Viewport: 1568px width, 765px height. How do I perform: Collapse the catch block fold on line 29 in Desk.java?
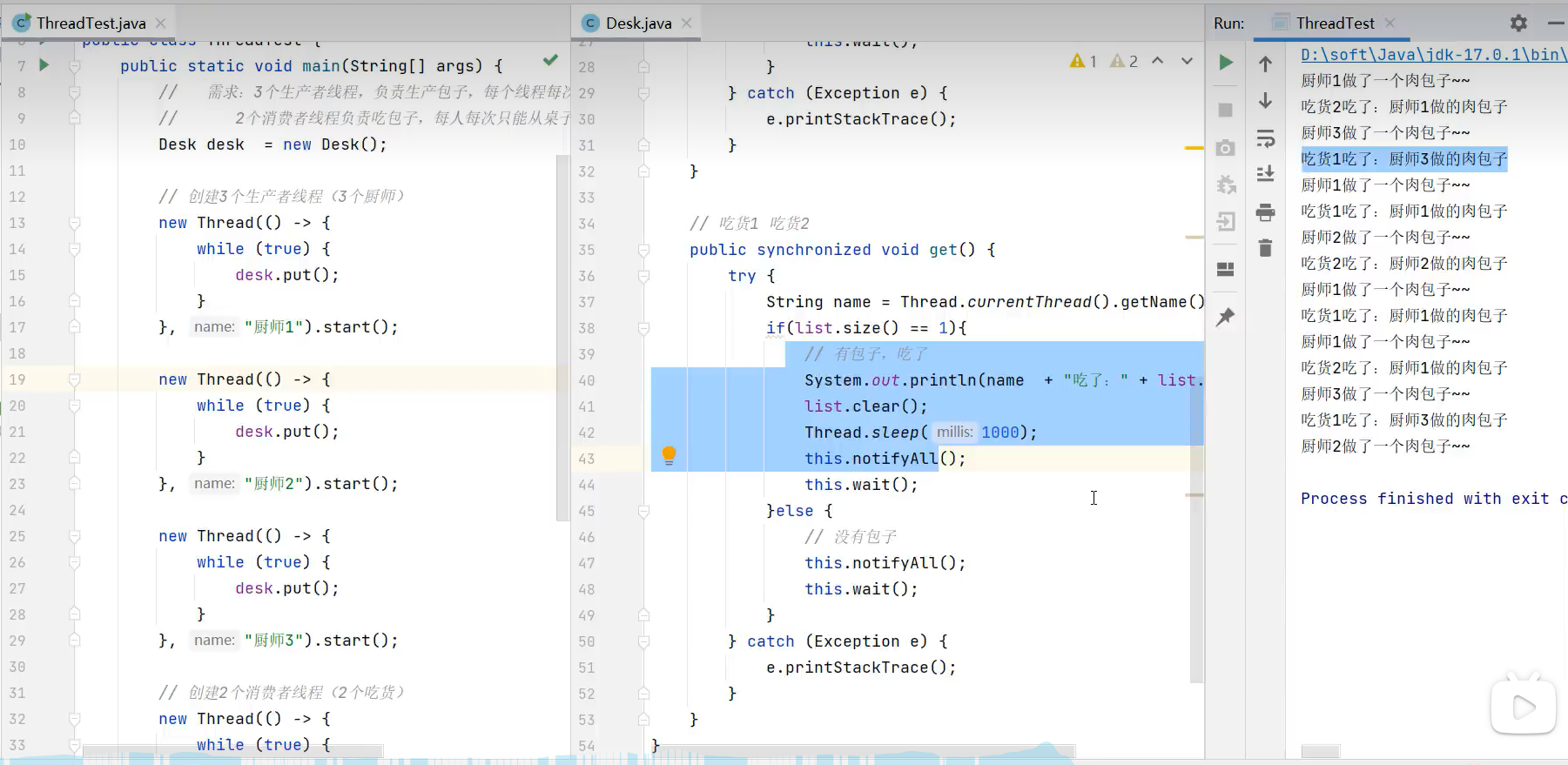coord(643,93)
